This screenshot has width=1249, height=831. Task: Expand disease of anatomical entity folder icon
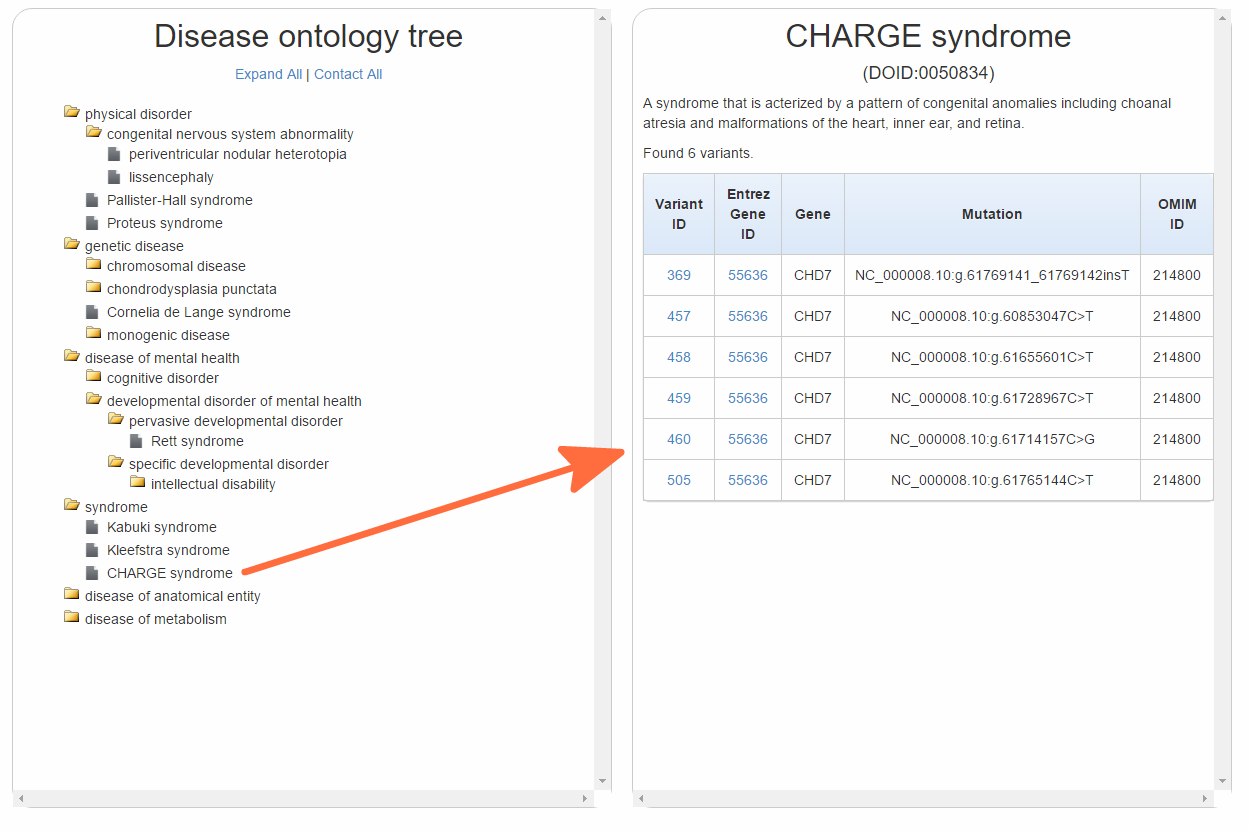coord(71,594)
